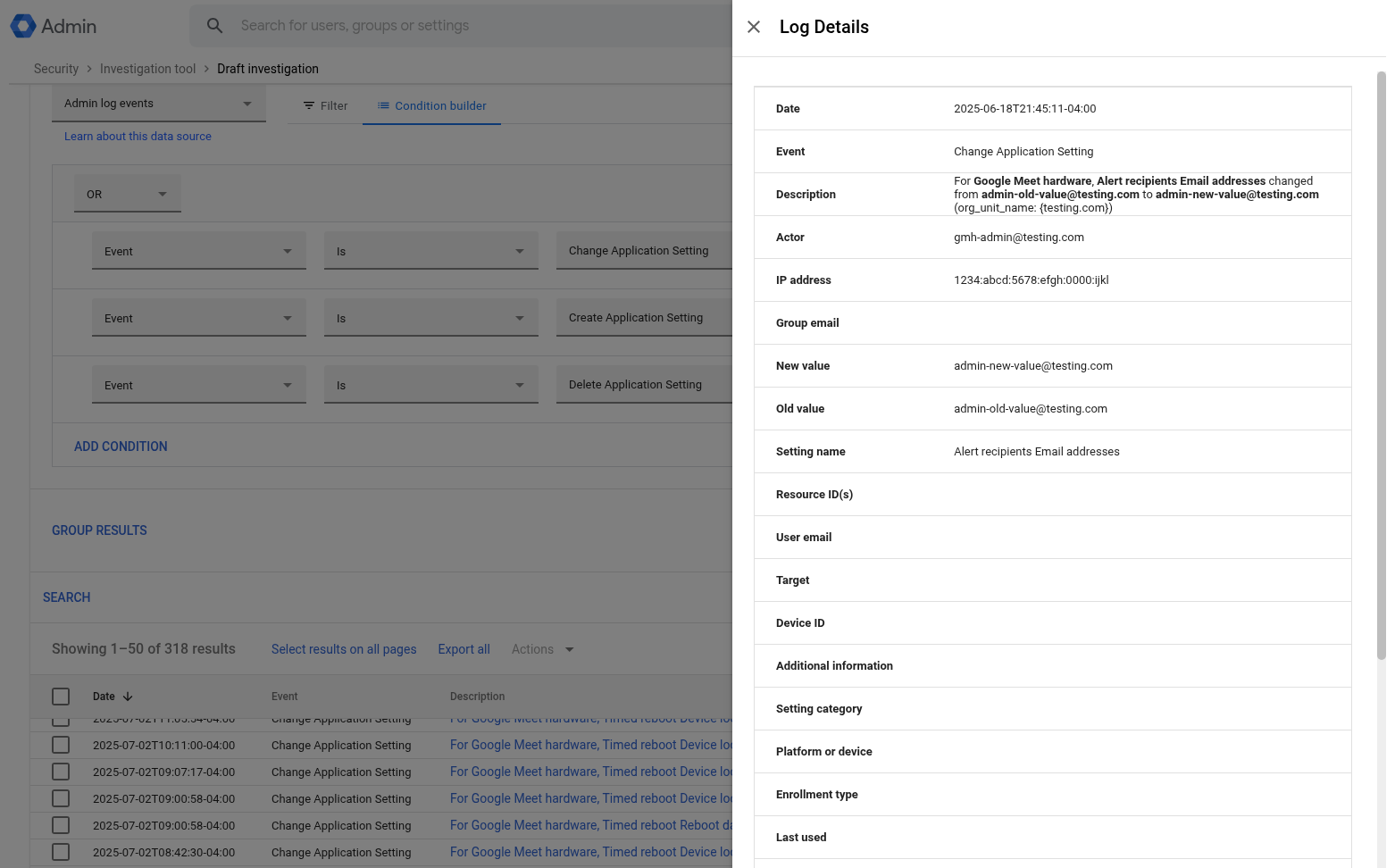Switch to Condition builder tab

431,105
